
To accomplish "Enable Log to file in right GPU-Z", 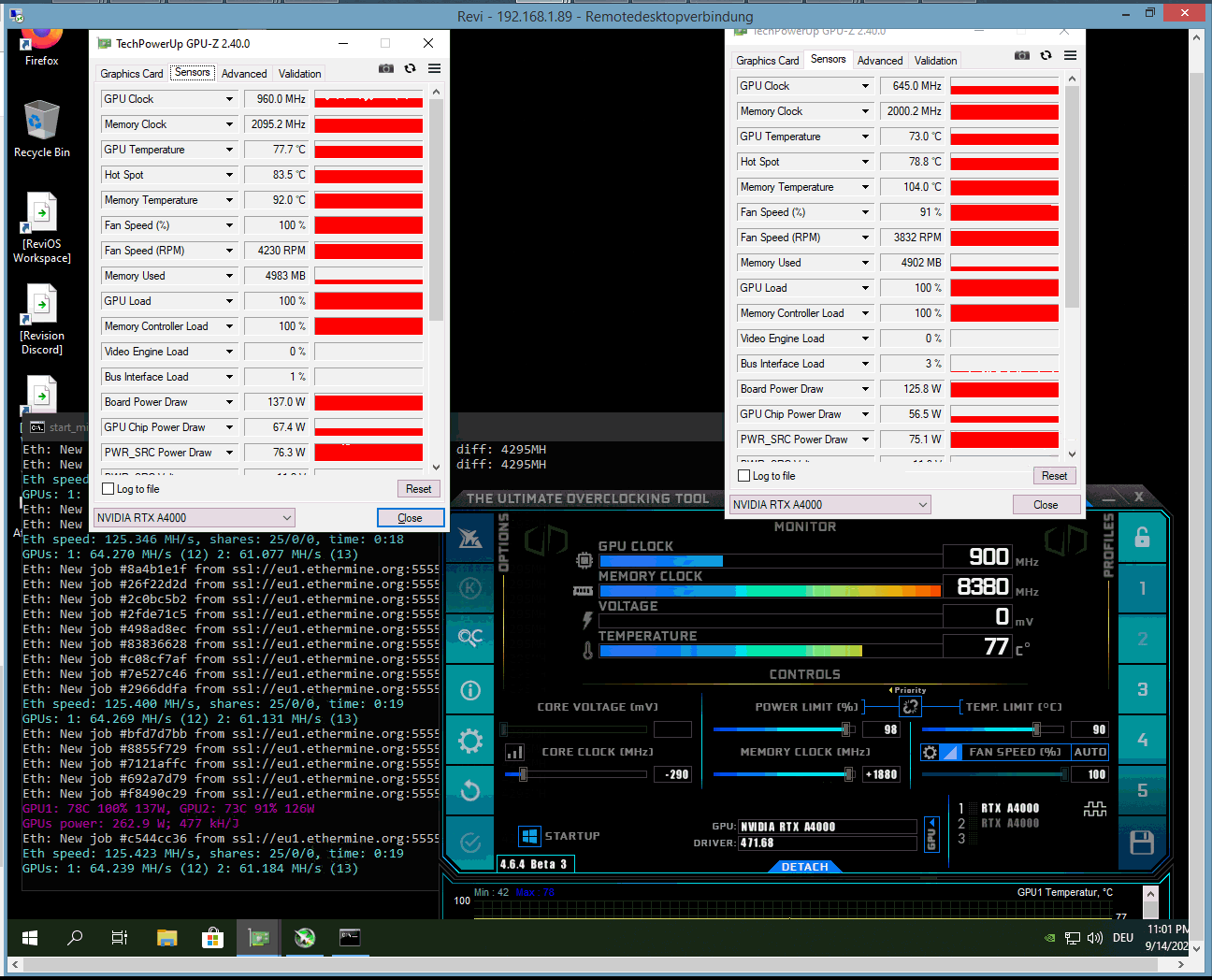I will (x=744, y=476).
